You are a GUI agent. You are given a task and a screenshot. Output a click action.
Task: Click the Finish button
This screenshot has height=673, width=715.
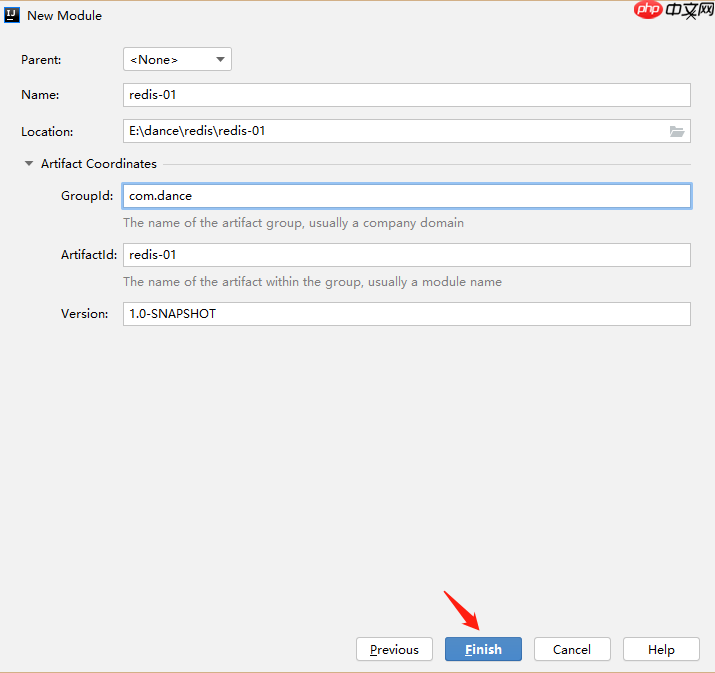[x=483, y=649]
